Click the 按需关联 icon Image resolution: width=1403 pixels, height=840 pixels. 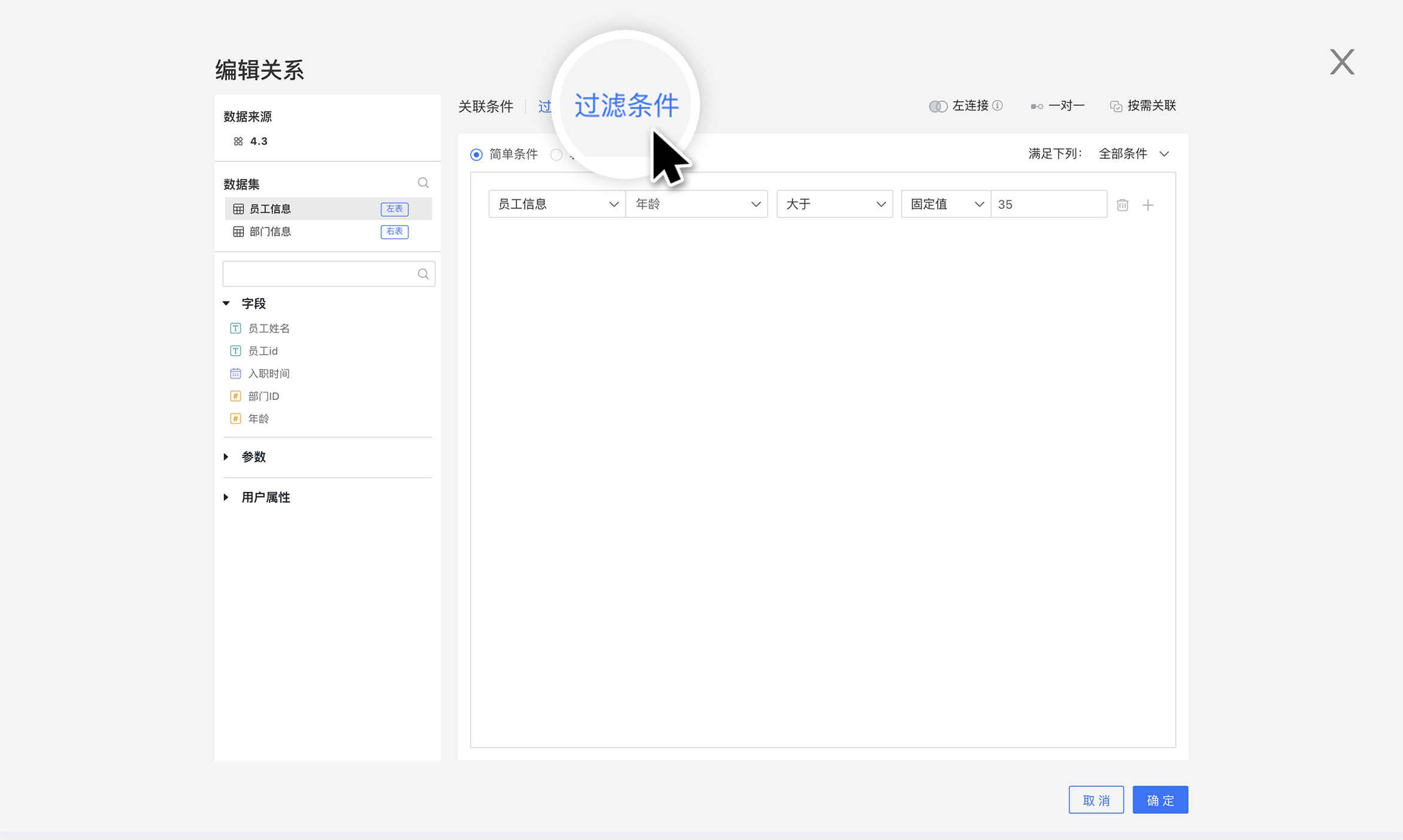click(x=1116, y=107)
